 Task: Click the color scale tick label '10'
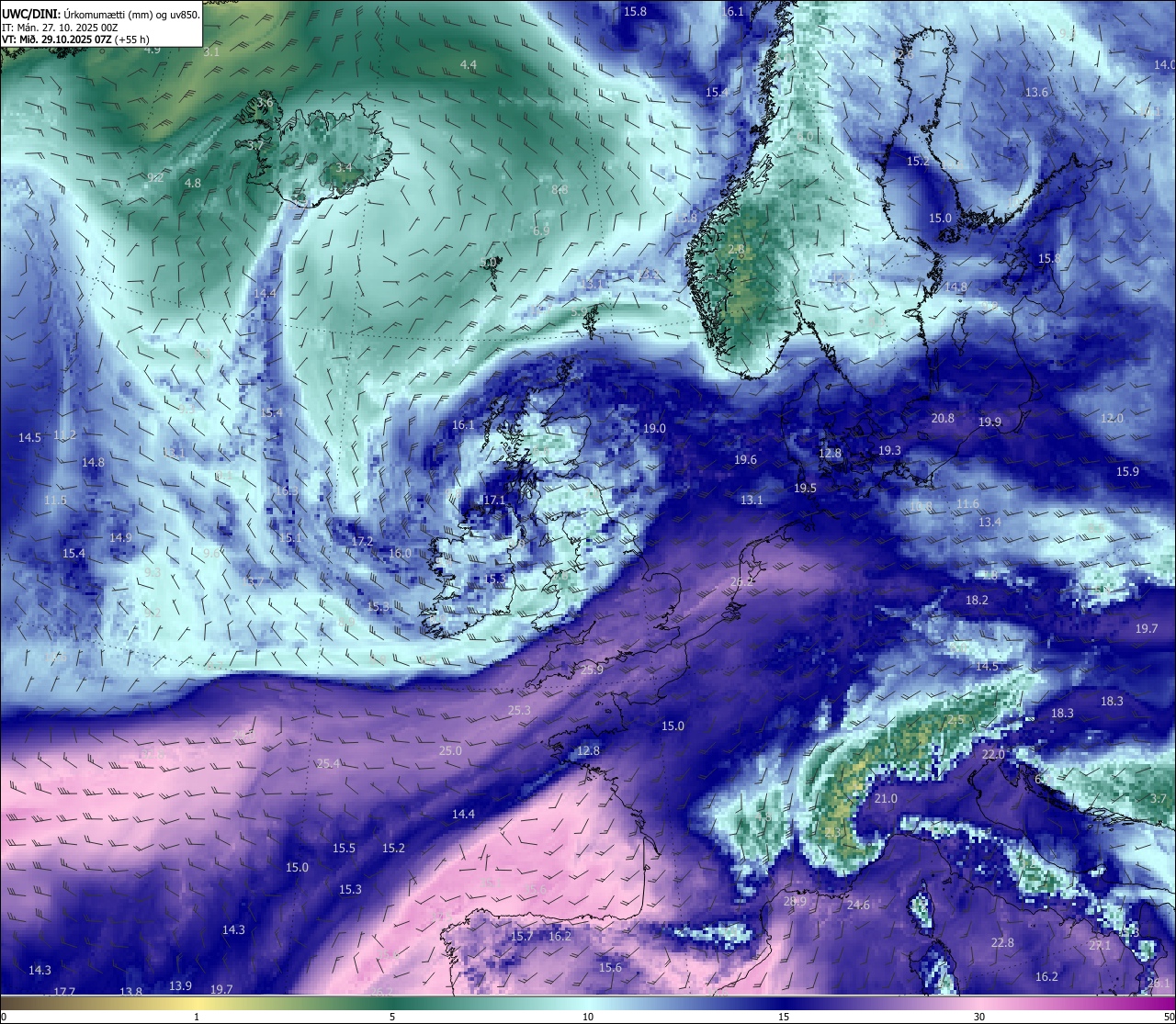click(x=588, y=1017)
